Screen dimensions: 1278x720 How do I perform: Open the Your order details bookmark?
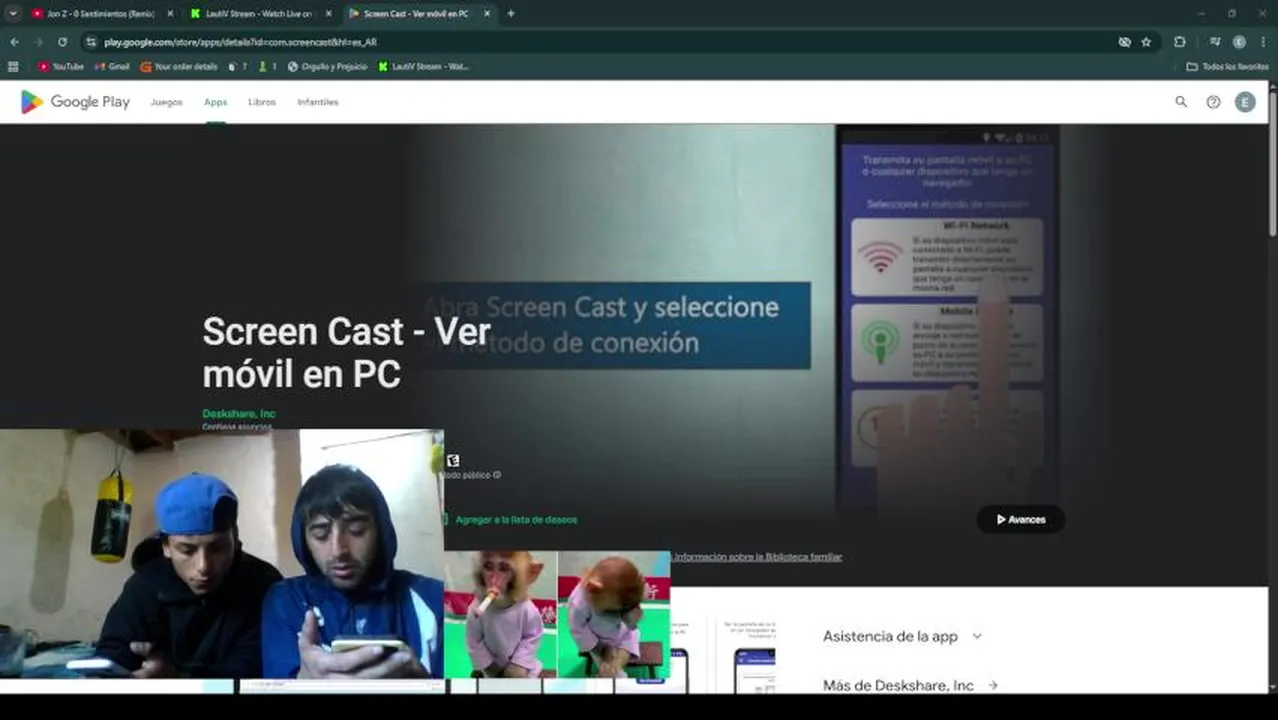179,66
